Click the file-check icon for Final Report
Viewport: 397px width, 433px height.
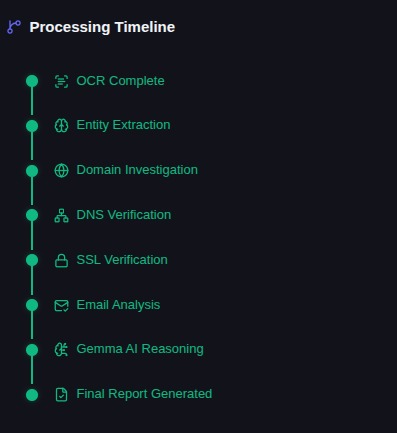click(61, 394)
